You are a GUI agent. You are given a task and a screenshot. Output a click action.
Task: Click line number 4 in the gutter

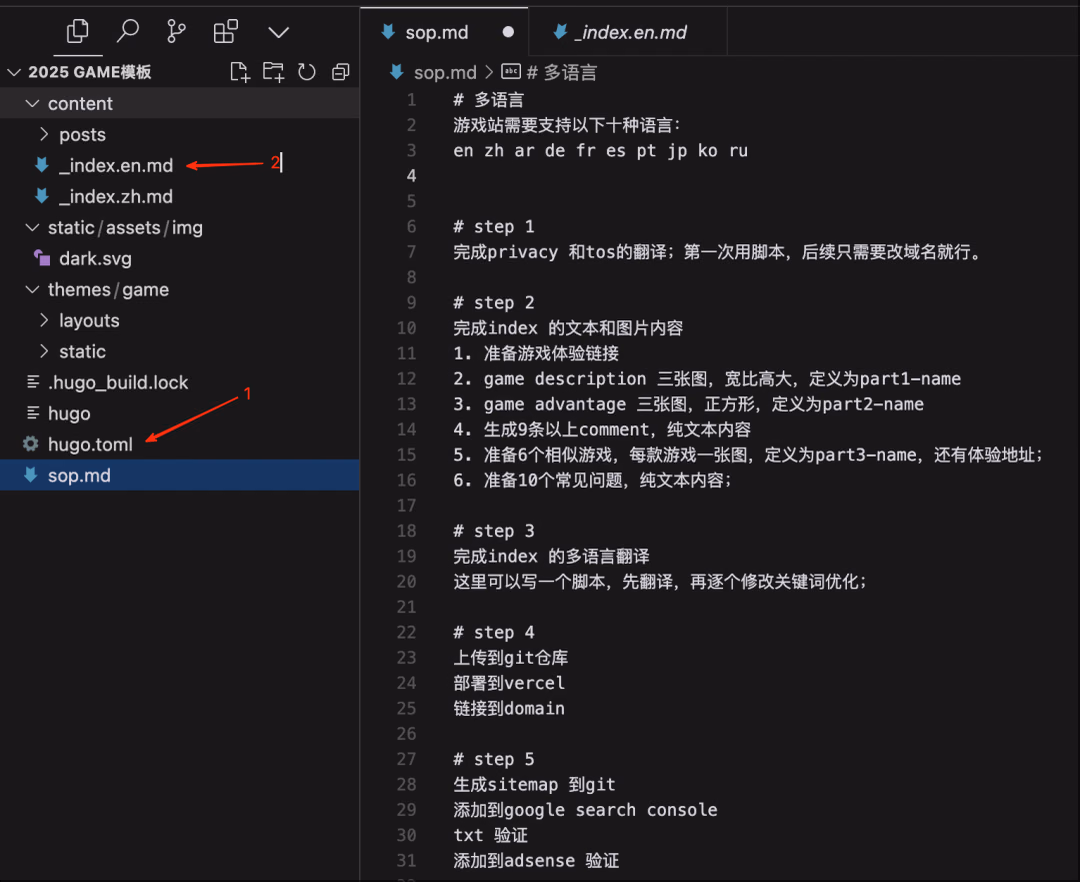tap(411, 176)
